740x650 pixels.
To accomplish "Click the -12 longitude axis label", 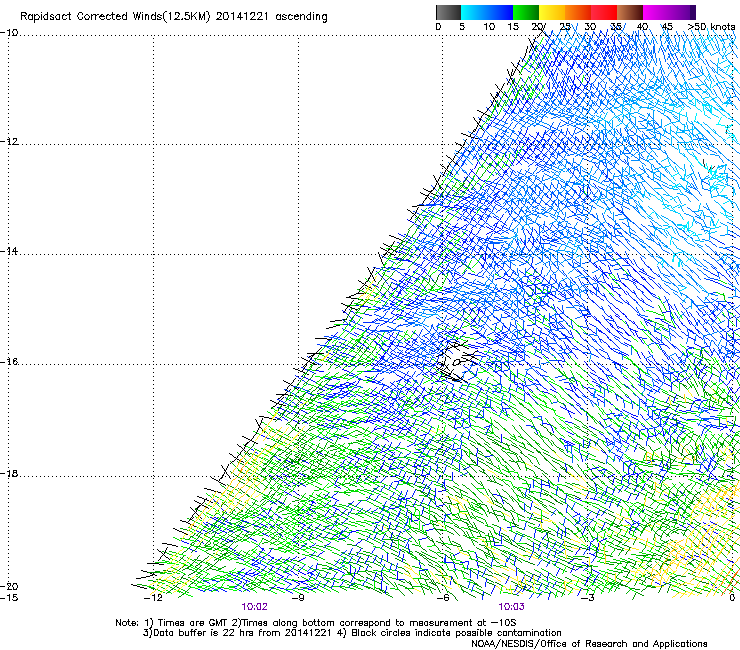I will click(153, 598).
